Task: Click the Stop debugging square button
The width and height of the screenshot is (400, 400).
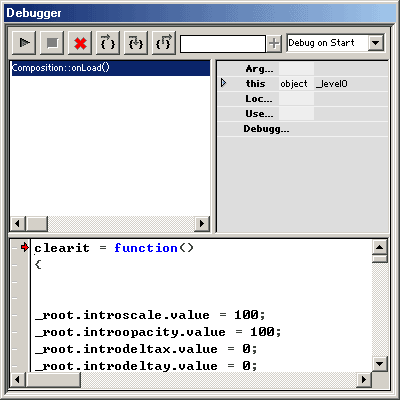Action: (52, 43)
